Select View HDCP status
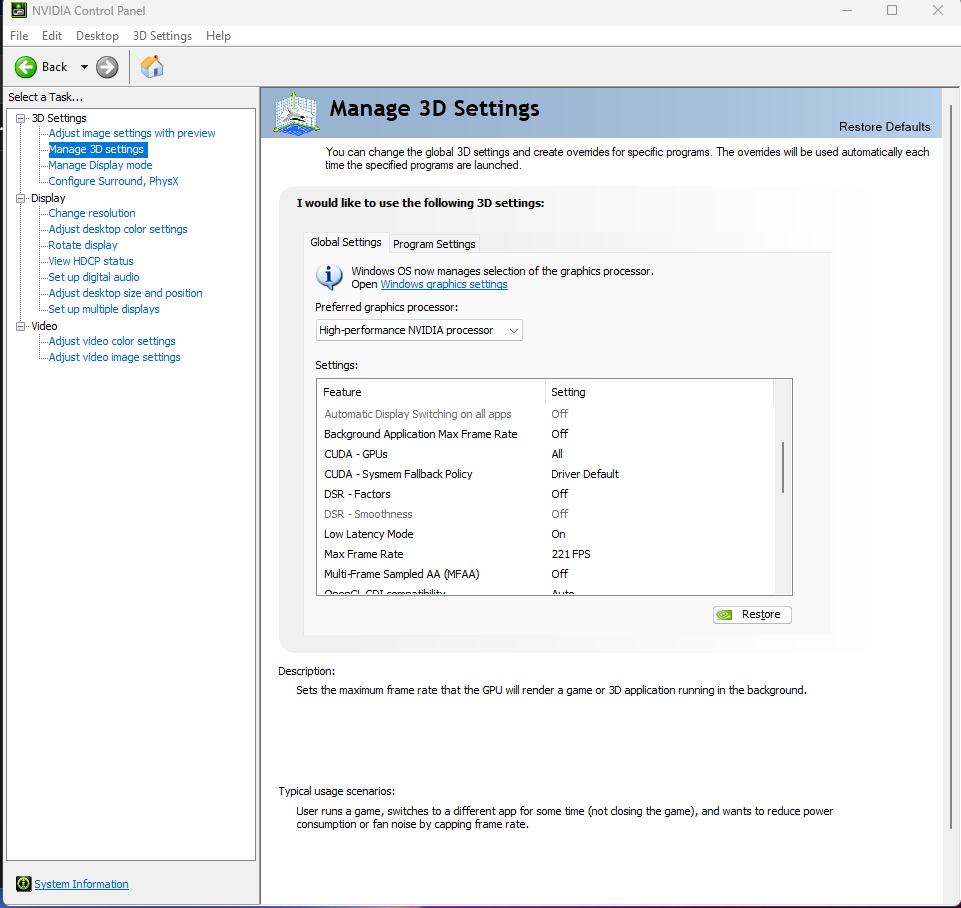This screenshot has height=908, width=961. click(x=91, y=261)
